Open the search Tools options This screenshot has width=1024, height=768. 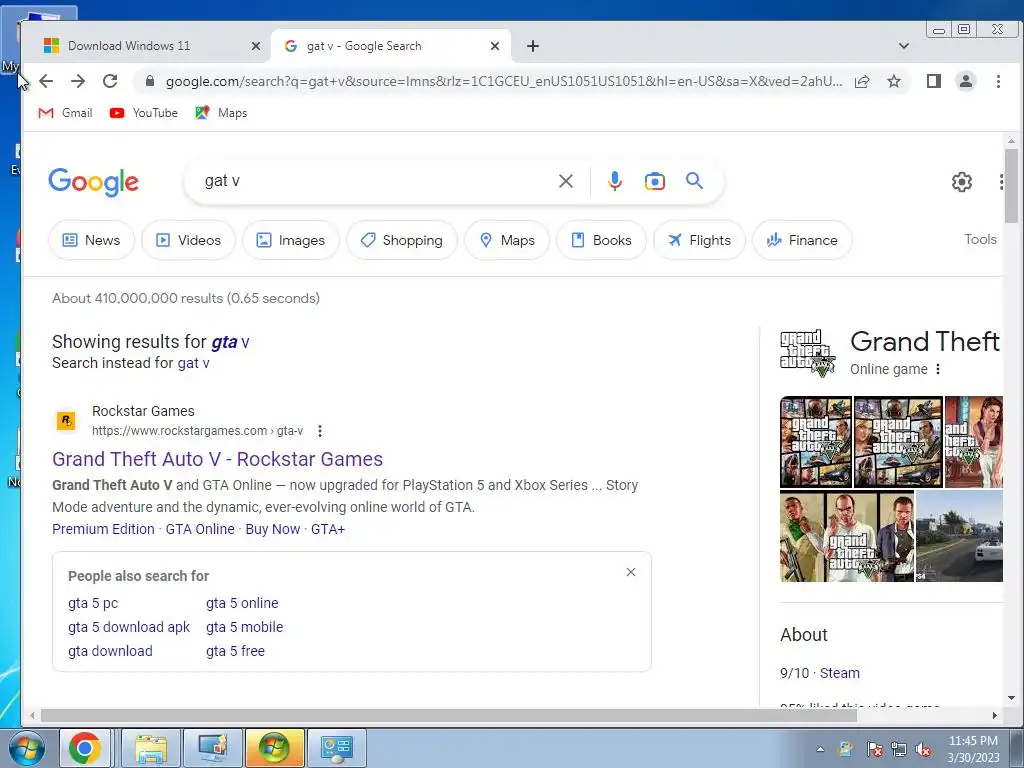pyautogui.click(x=980, y=240)
